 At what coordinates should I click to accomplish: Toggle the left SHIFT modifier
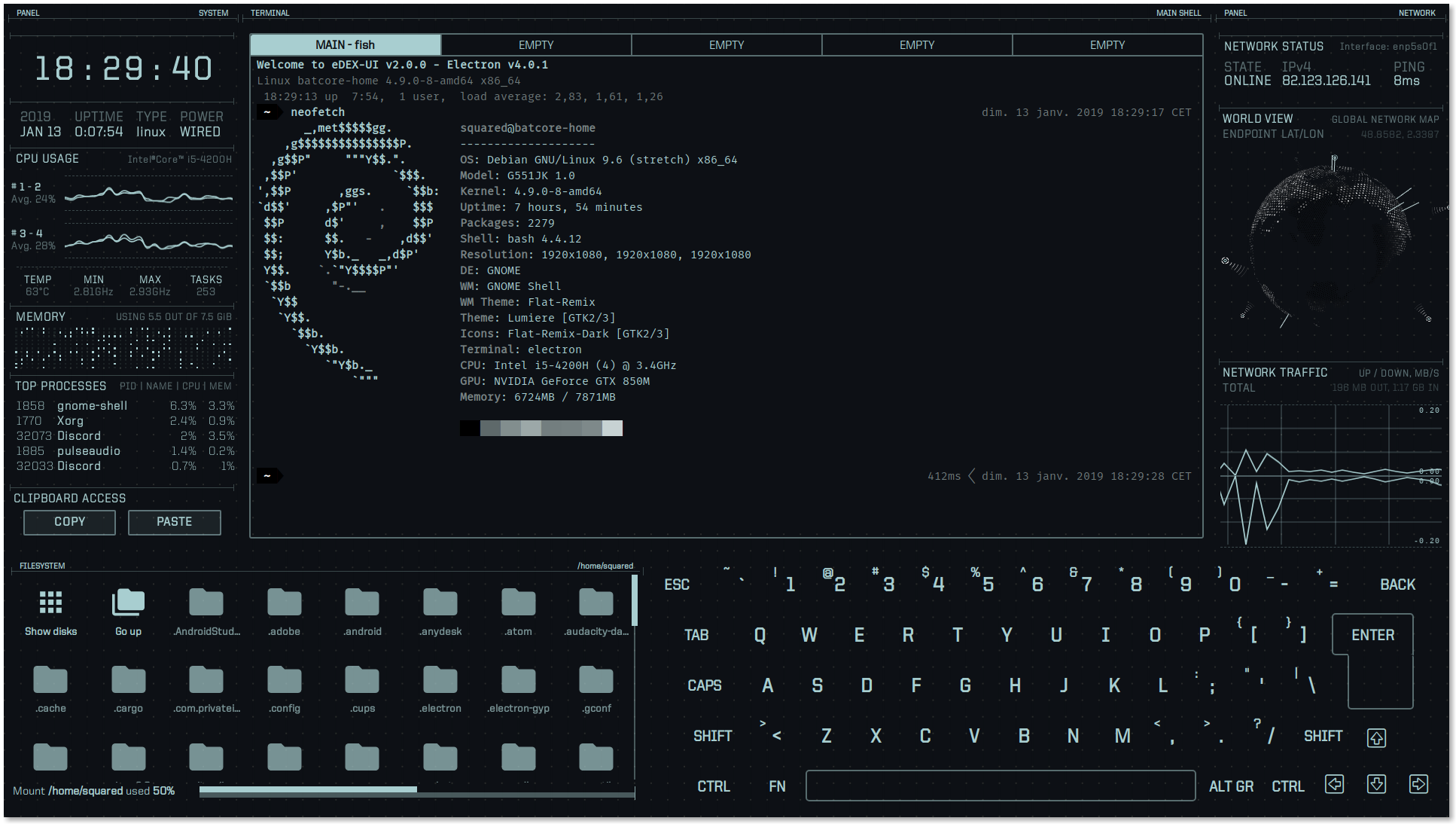pos(712,736)
